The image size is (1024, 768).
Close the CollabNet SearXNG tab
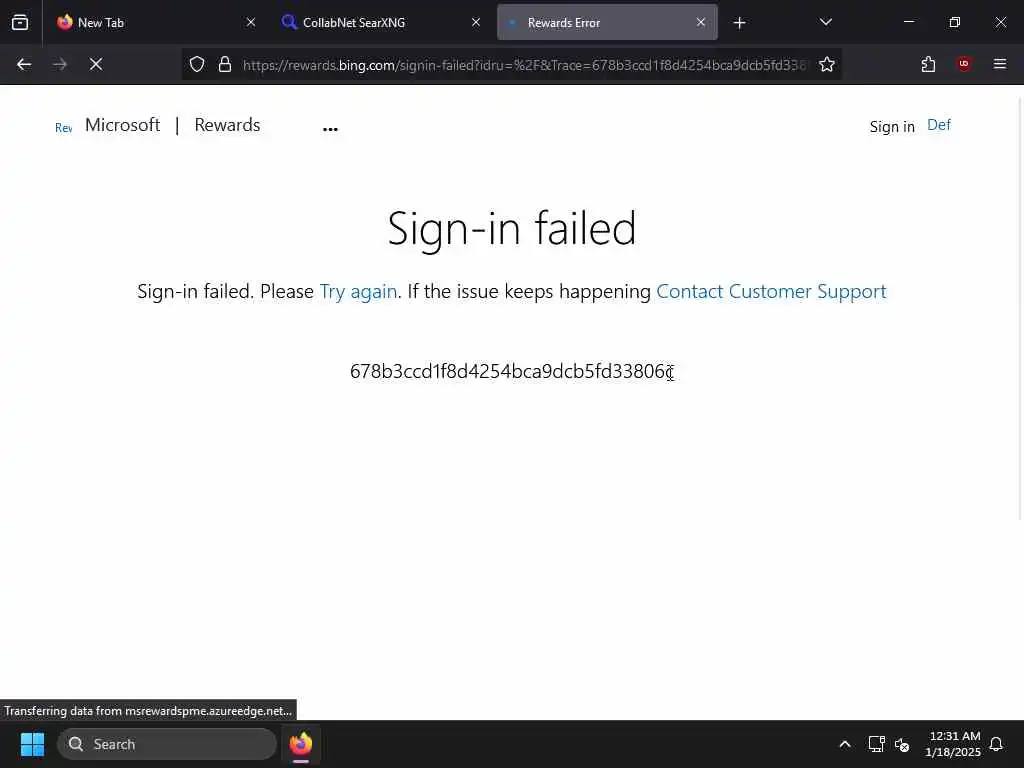[476, 22]
